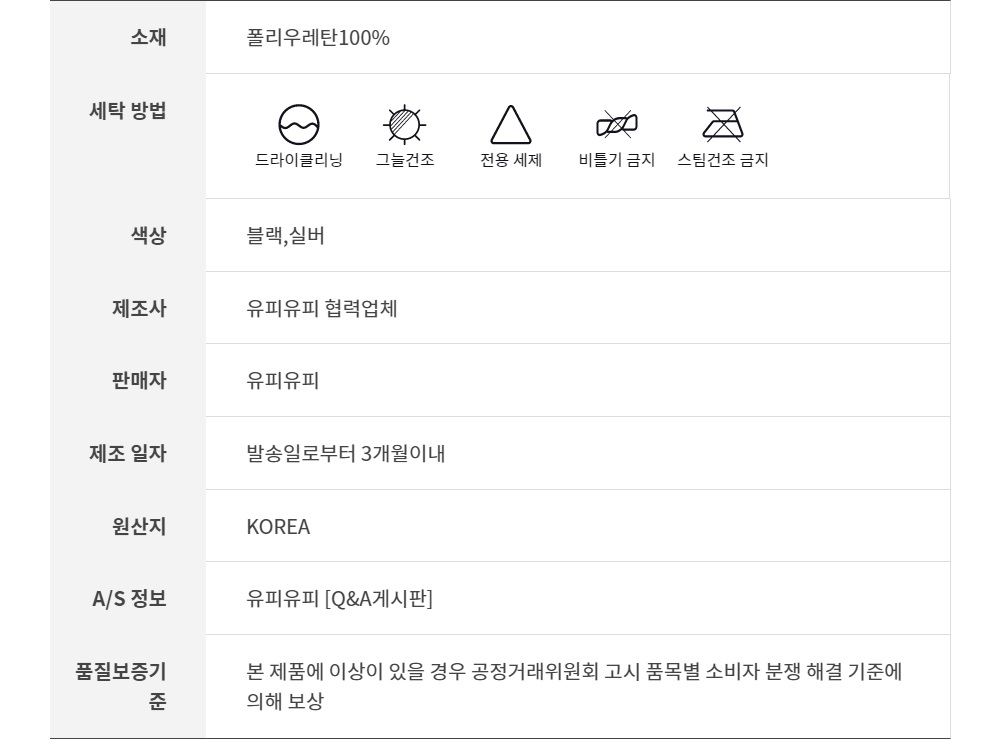Viewport: 1000px width, 739px height.
Task: Click the 그늘건조 caption text
Action: point(404,160)
